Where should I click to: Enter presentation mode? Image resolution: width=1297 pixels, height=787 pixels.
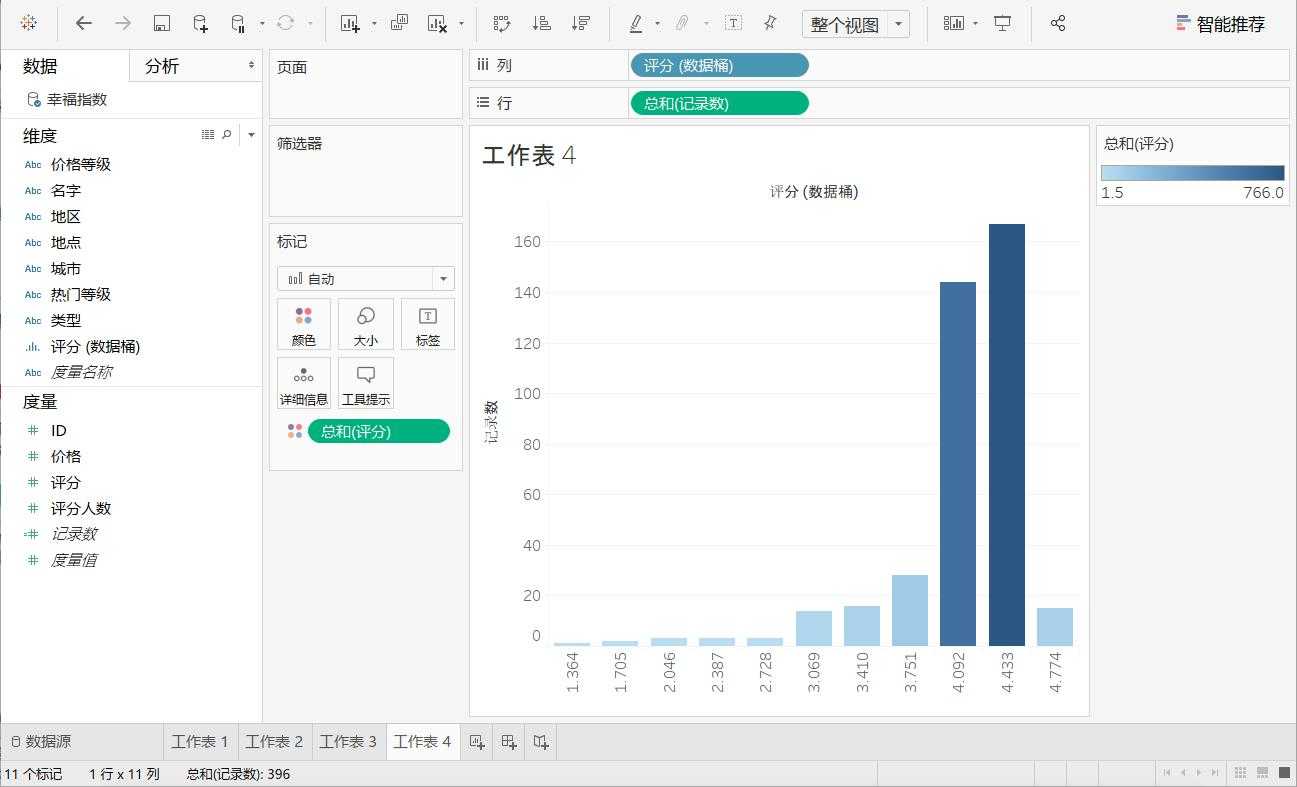[1003, 23]
